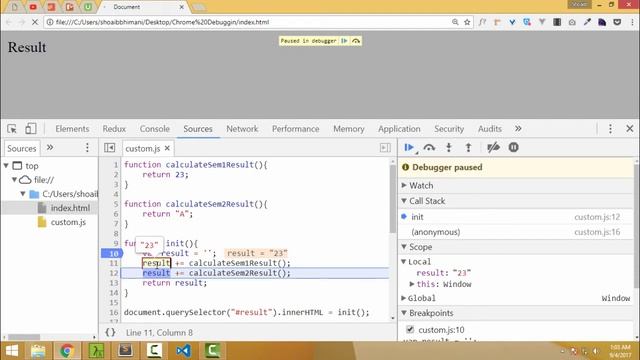Open File Explorer from taskbar
The image size is (640, 360).
click(x=38, y=351)
